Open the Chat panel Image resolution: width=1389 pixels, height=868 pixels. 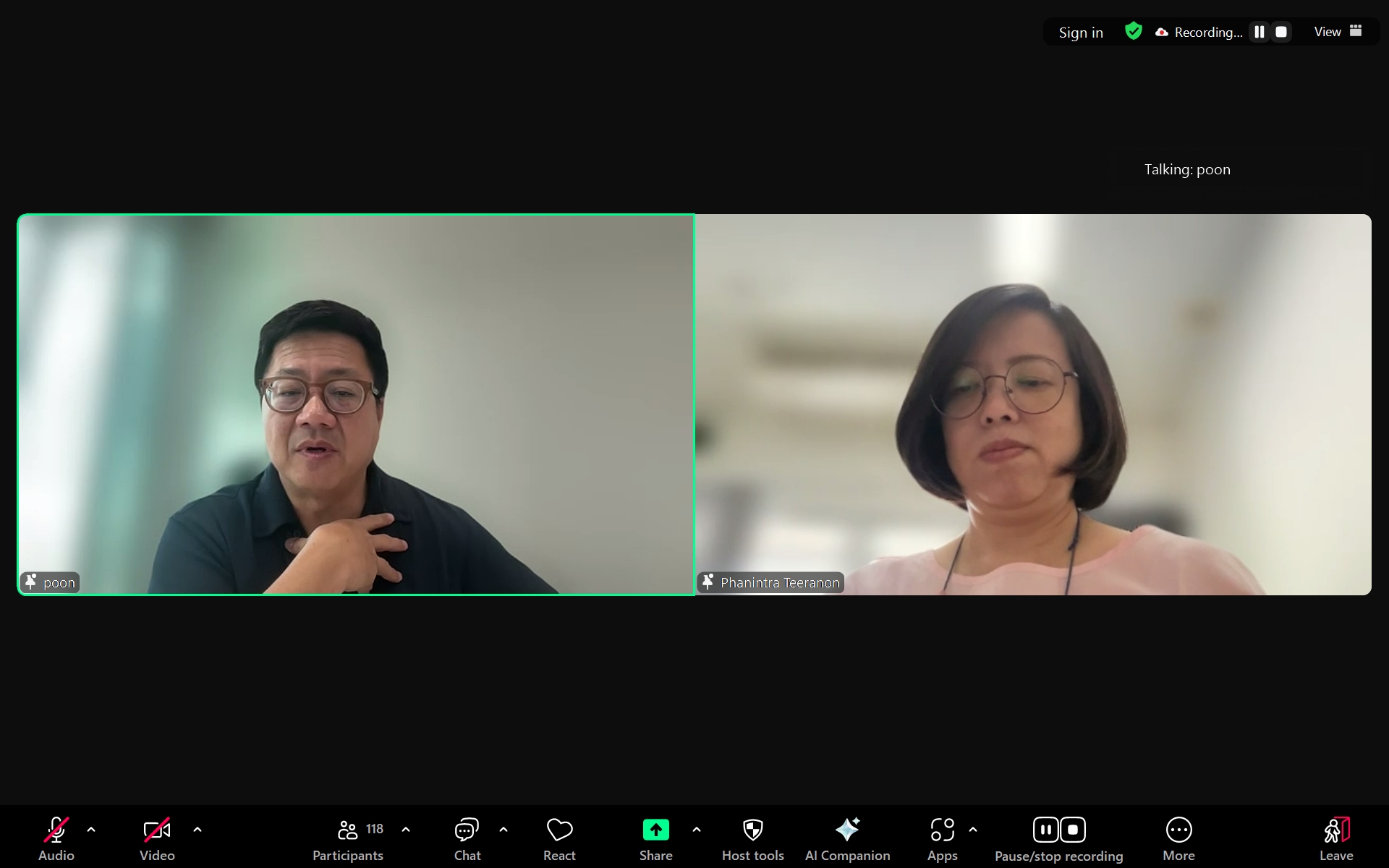[467, 838]
